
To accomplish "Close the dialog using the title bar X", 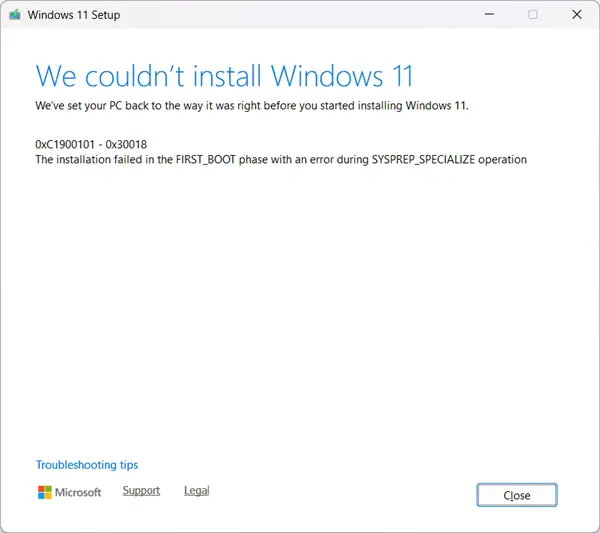I will [577, 15].
